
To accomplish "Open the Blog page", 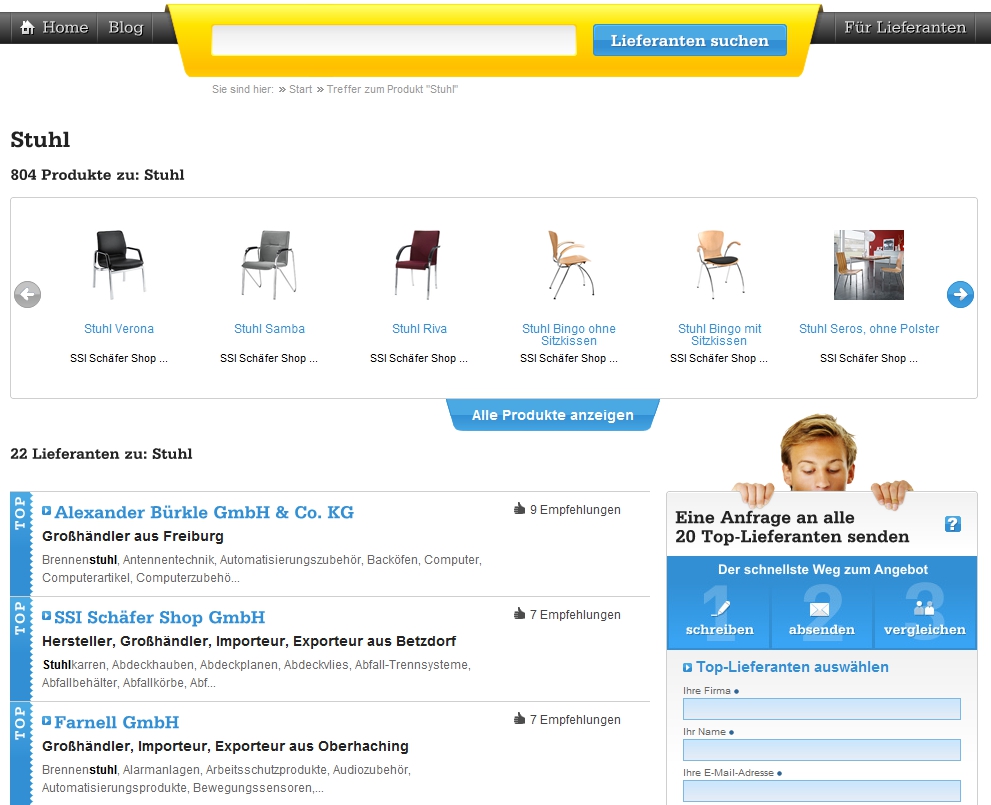I will click(x=126, y=27).
